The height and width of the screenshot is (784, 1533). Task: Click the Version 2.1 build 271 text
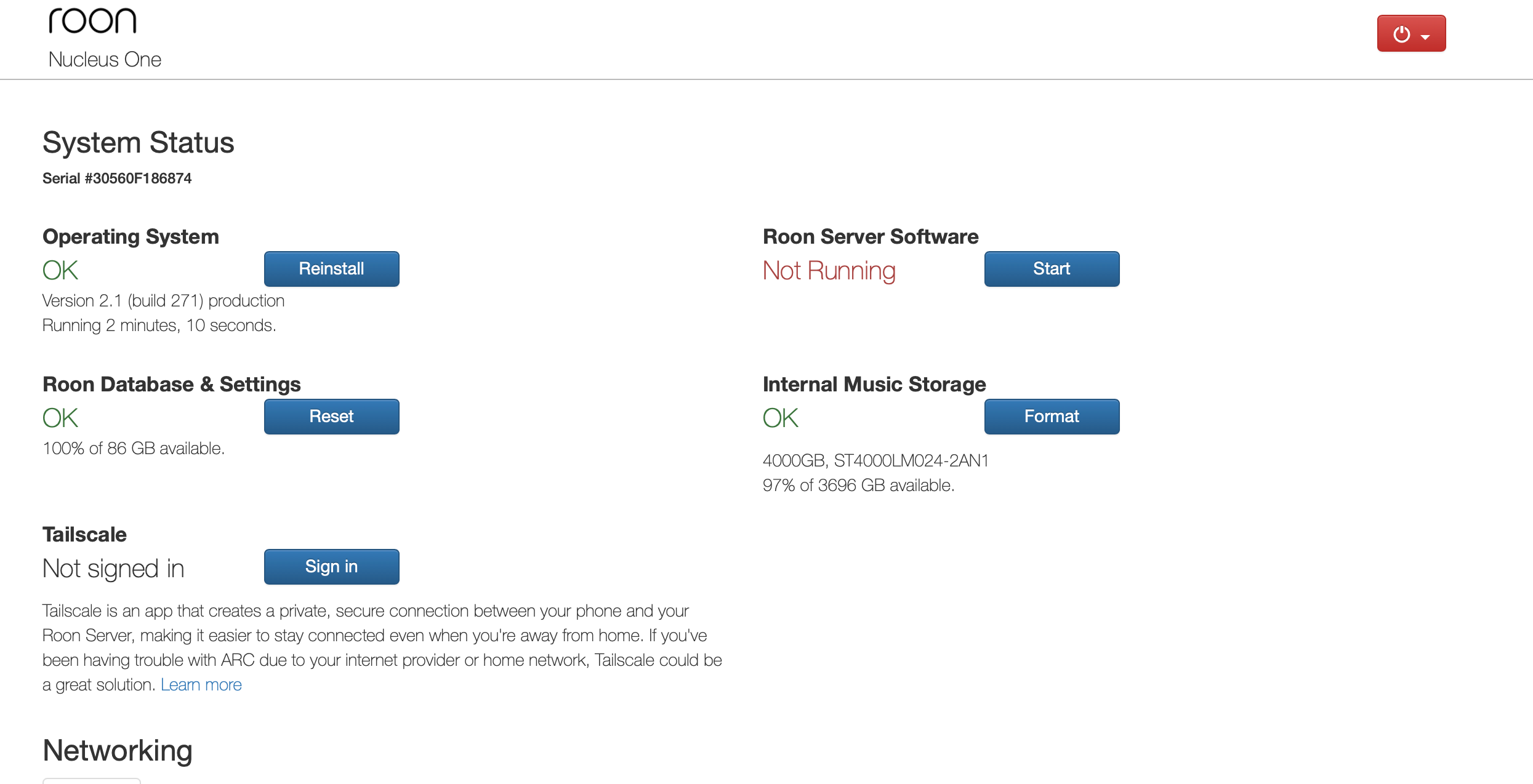point(163,301)
